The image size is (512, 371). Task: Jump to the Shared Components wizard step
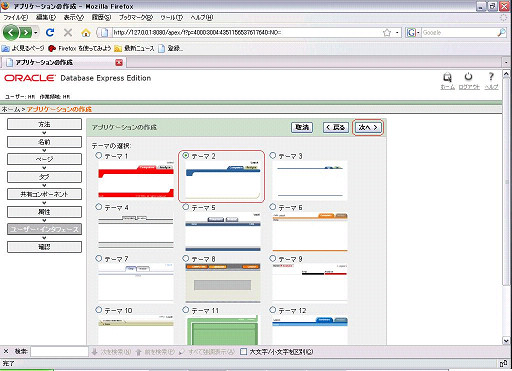click(44, 194)
